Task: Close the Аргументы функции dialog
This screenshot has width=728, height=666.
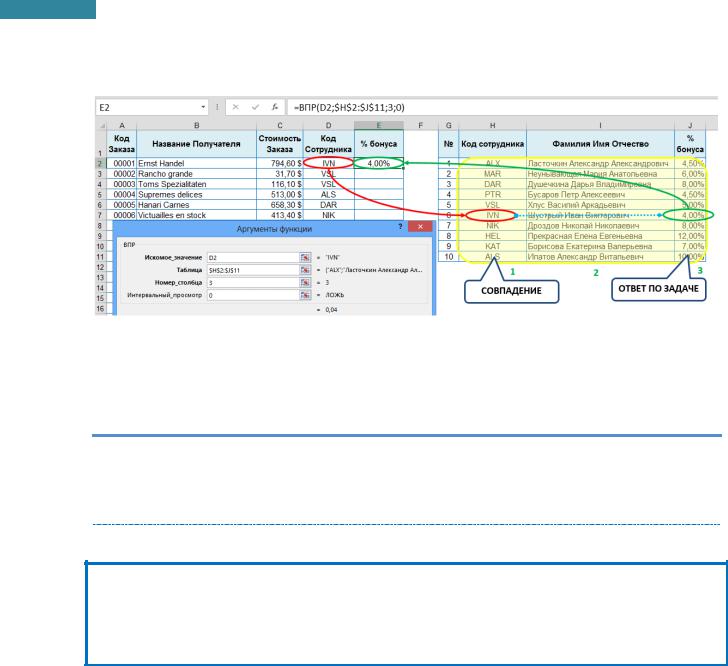Action: click(420, 227)
